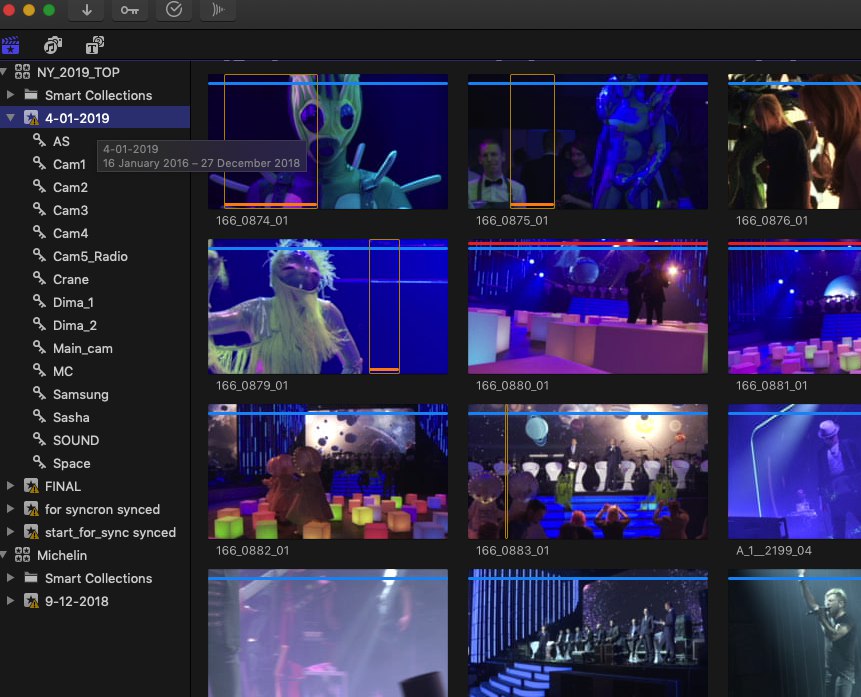Select the Cam5_Radio keyword collection

point(90,257)
